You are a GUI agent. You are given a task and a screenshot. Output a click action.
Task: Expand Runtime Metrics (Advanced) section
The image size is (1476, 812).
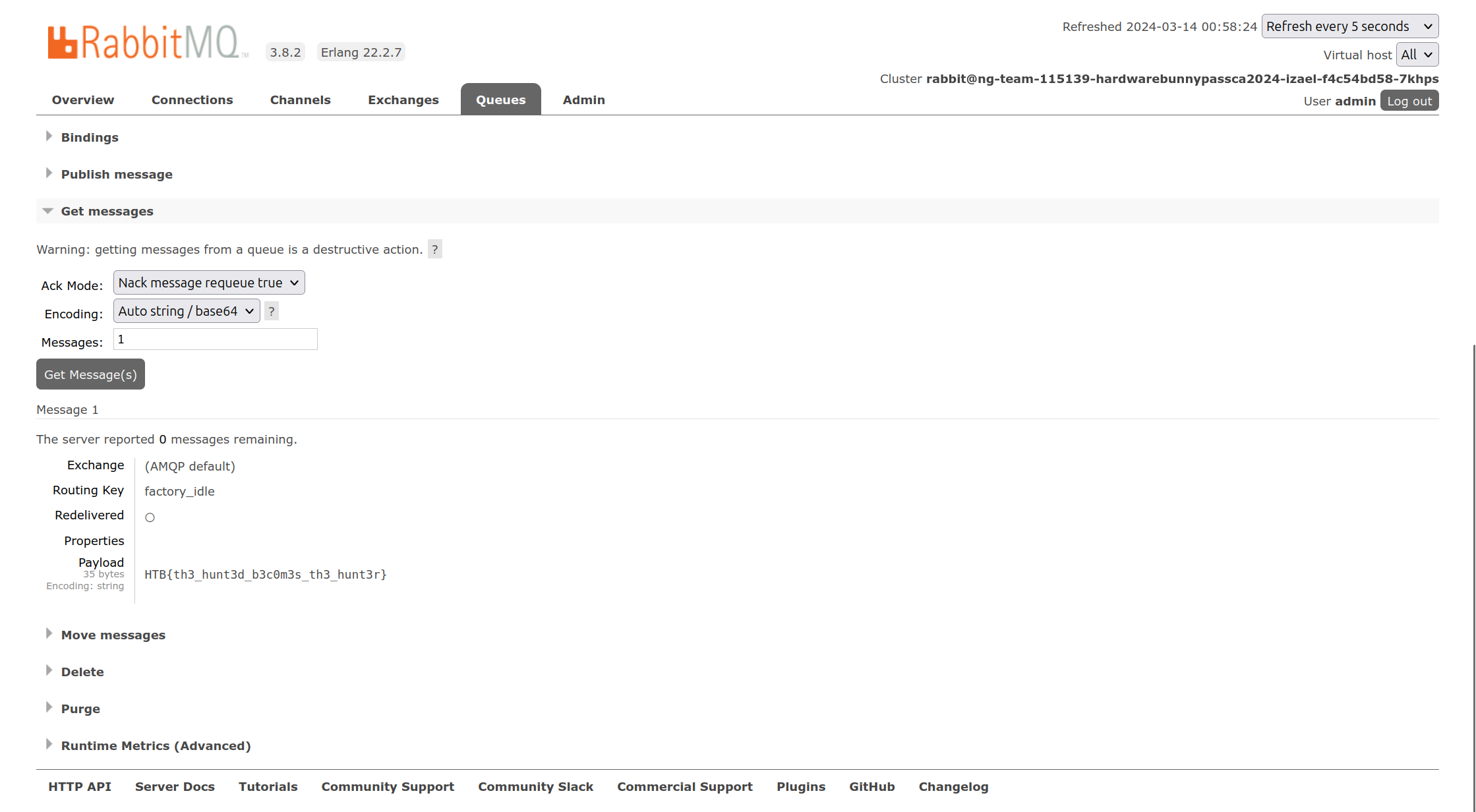156,745
